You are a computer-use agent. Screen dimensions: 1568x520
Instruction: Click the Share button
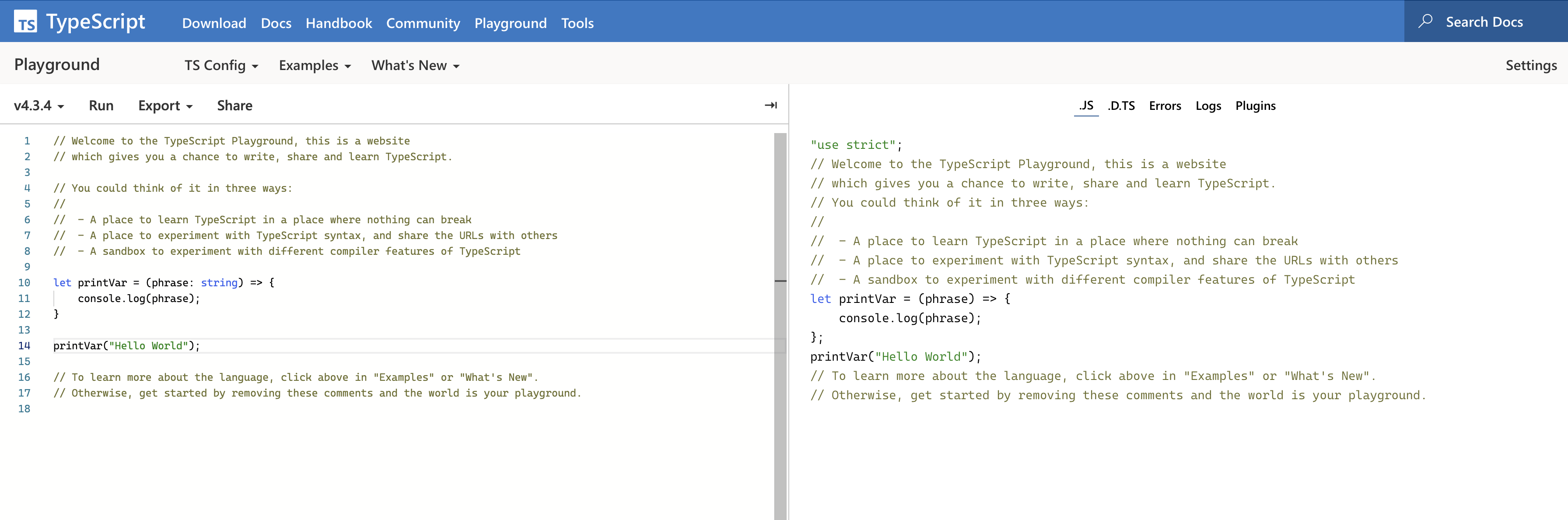234,105
